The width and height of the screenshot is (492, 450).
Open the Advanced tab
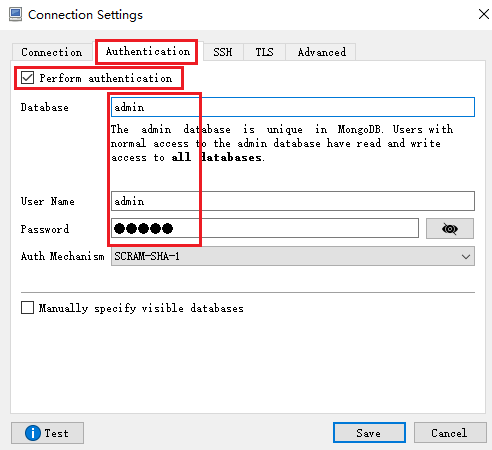[322, 52]
